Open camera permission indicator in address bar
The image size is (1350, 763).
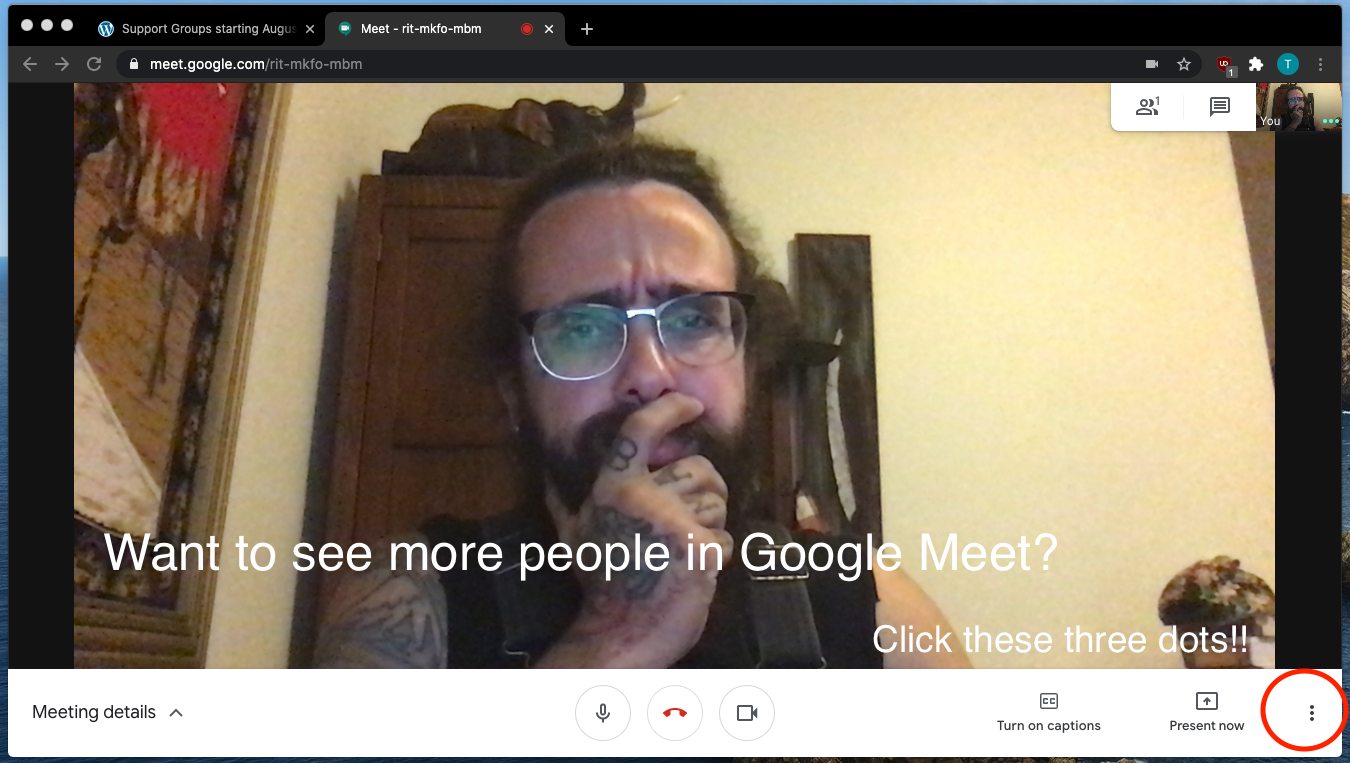coord(1152,64)
